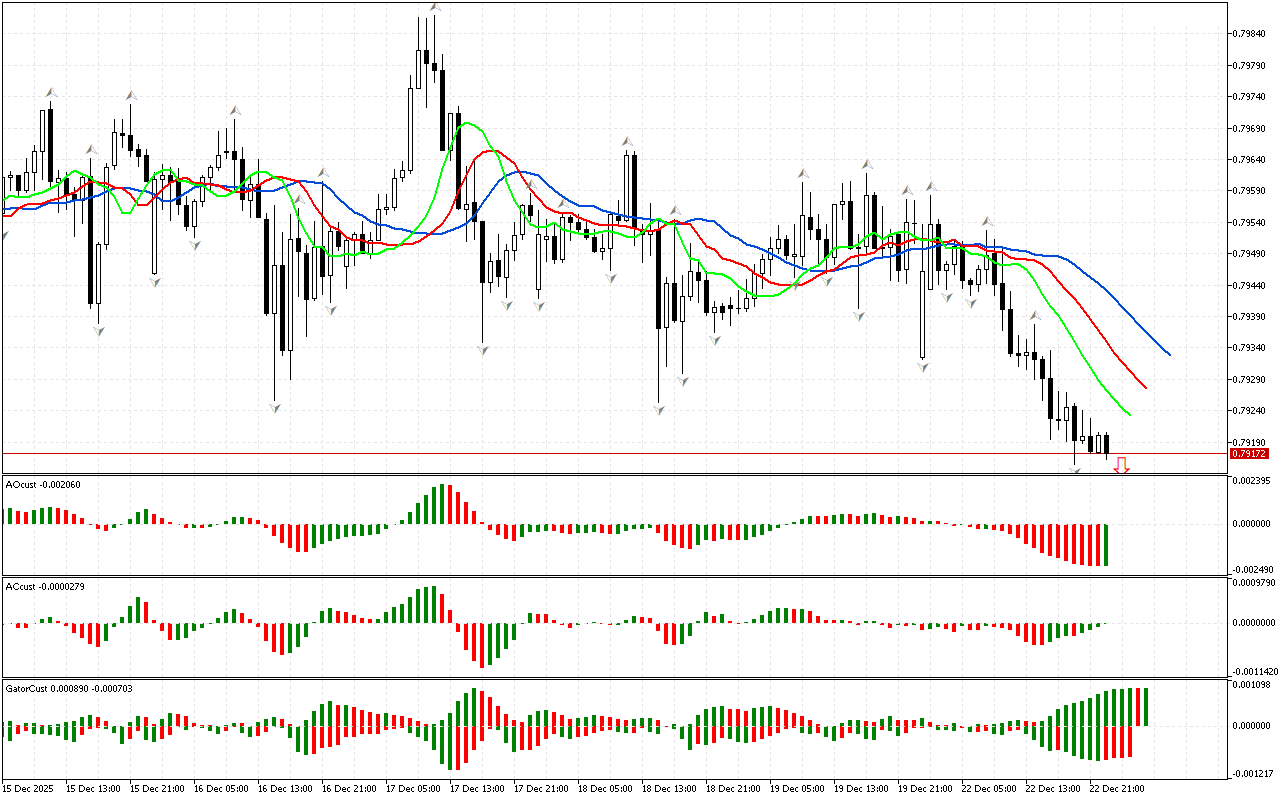Click the red down arrow near current price
The width and height of the screenshot is (1280, 800).
(x=1122, y=465)
